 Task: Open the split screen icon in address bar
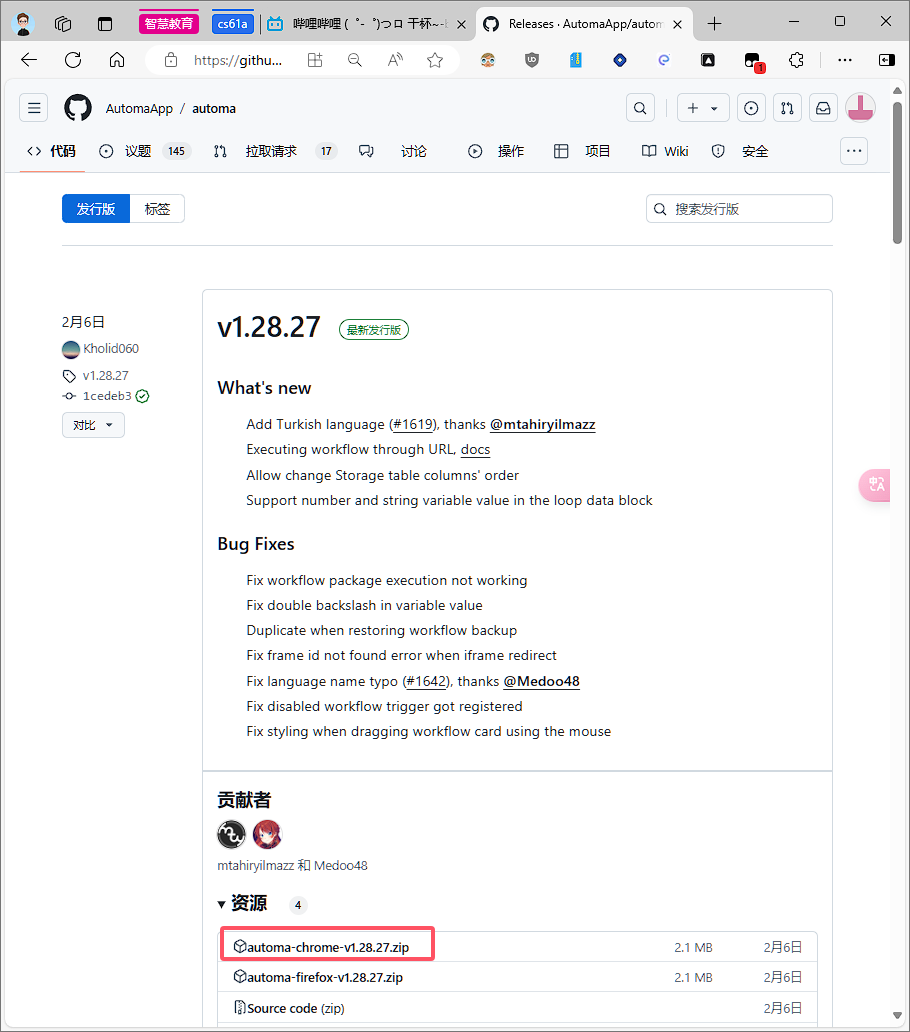[315, 61]
